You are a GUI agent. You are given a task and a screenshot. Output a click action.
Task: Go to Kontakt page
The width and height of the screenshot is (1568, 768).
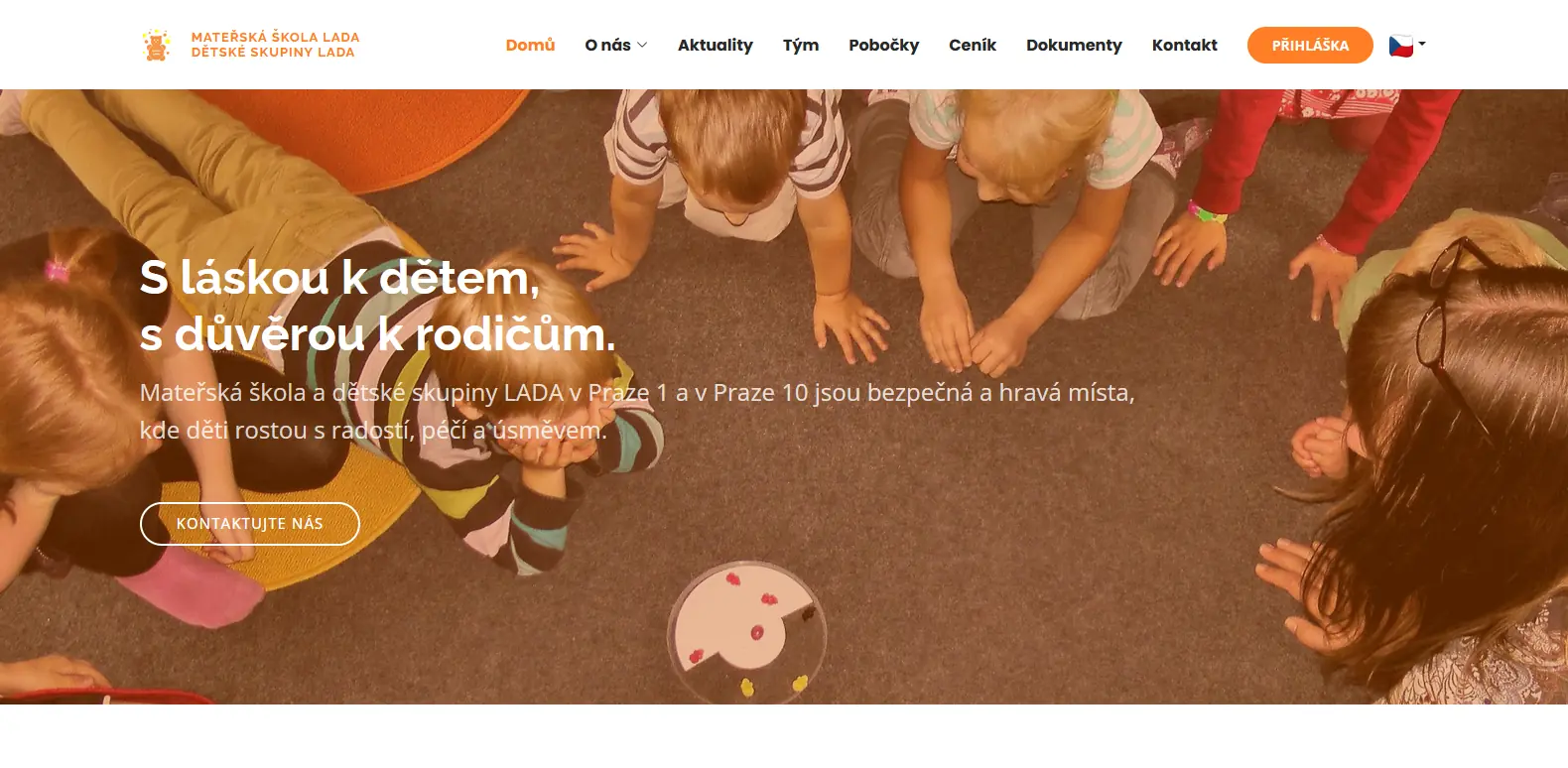tap(1184, 45)
